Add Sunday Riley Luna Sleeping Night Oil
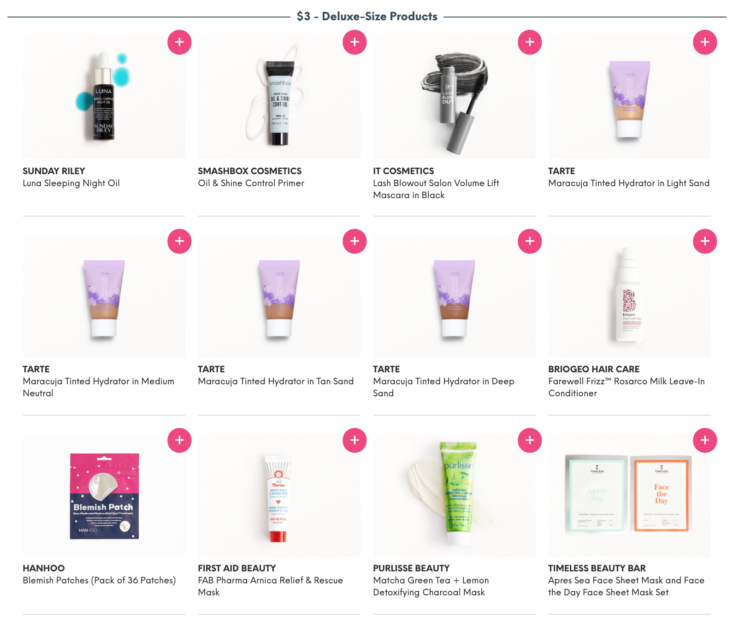The height and width of the screenshot is (623, 733). click(x=180, y=43)
